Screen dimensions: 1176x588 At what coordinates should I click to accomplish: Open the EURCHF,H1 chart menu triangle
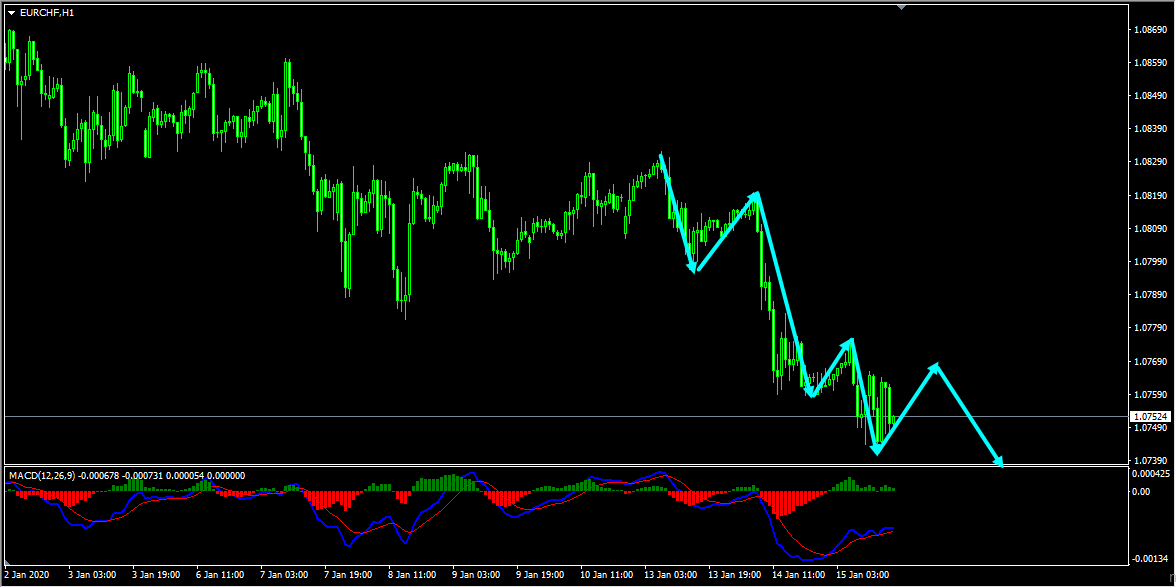point(12,13)
